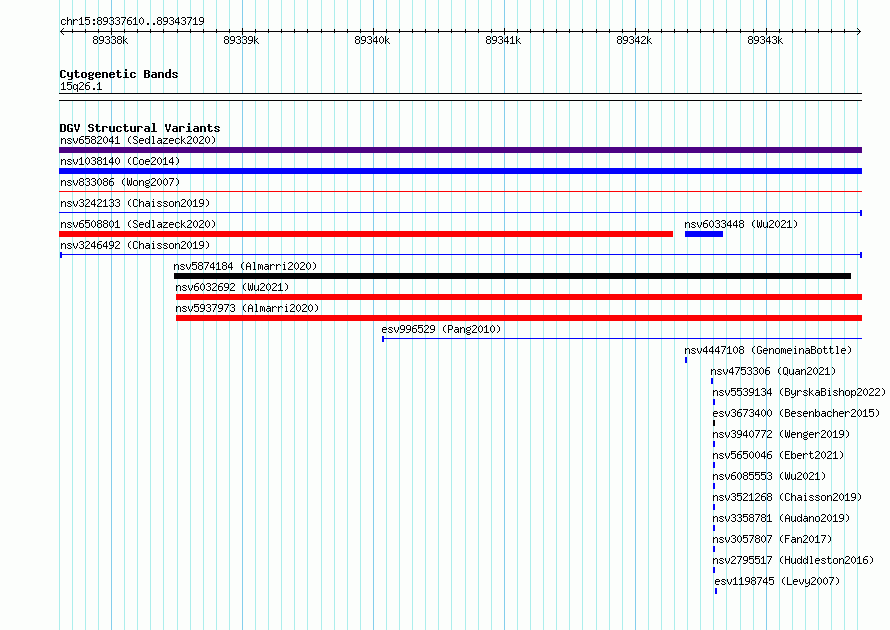Click the nsv6508801 (Sedlazeck2020) label text
This screenshot has height=630, width=890.
pos(138,224)
